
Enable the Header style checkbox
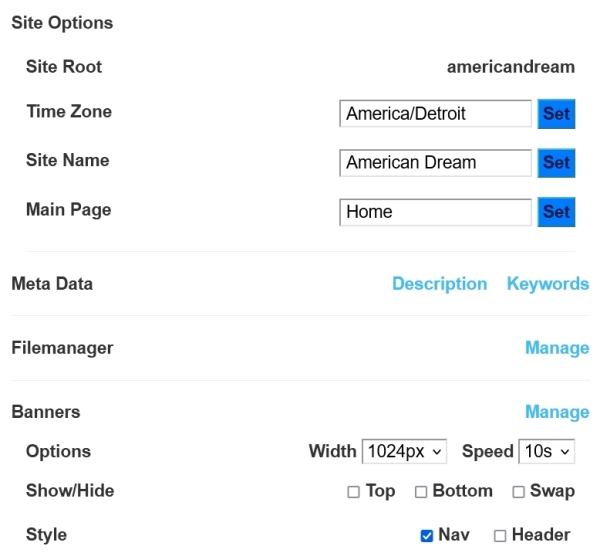(x=500, y=536)
